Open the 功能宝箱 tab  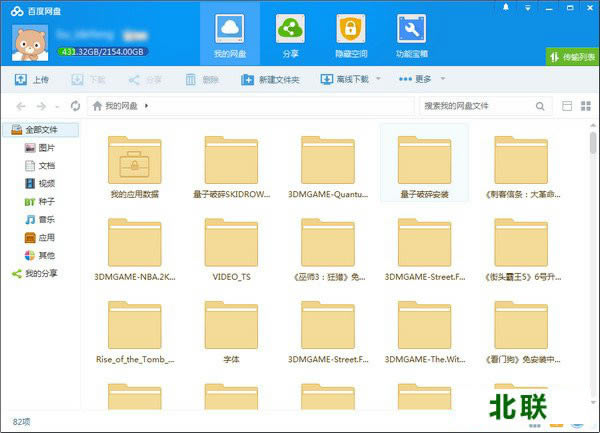(x=411, y=35)
